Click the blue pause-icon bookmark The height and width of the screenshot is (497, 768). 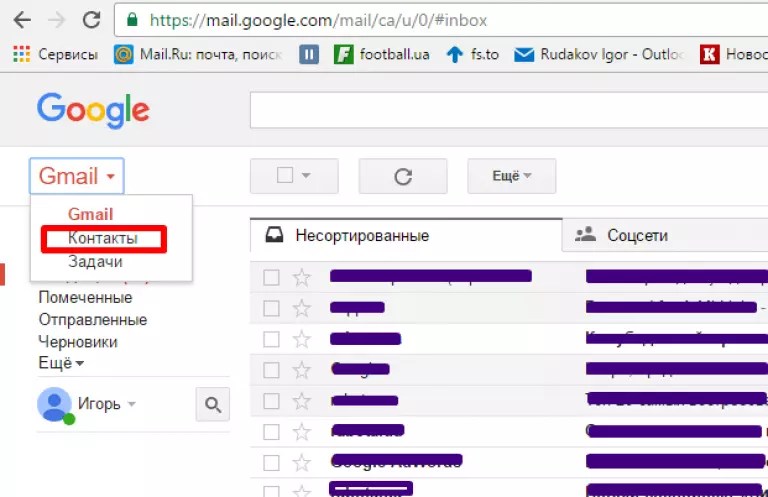click(x=309, y=54)
